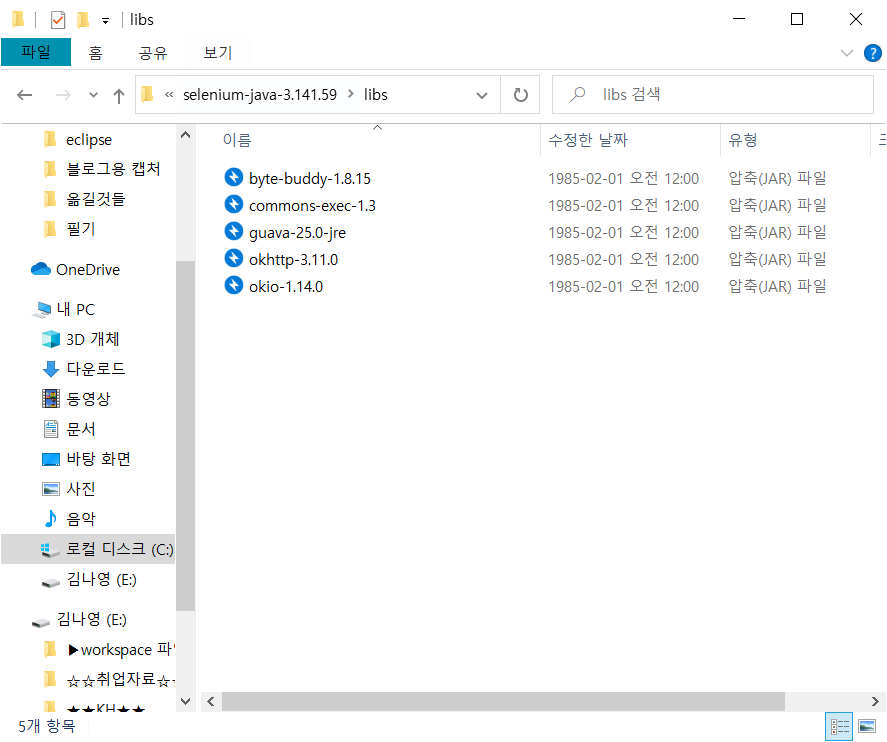The height and width of the screenshot is (742, 887).
Task: Open 문서 folder in sidebar
Action: click(x=69, y=429)
